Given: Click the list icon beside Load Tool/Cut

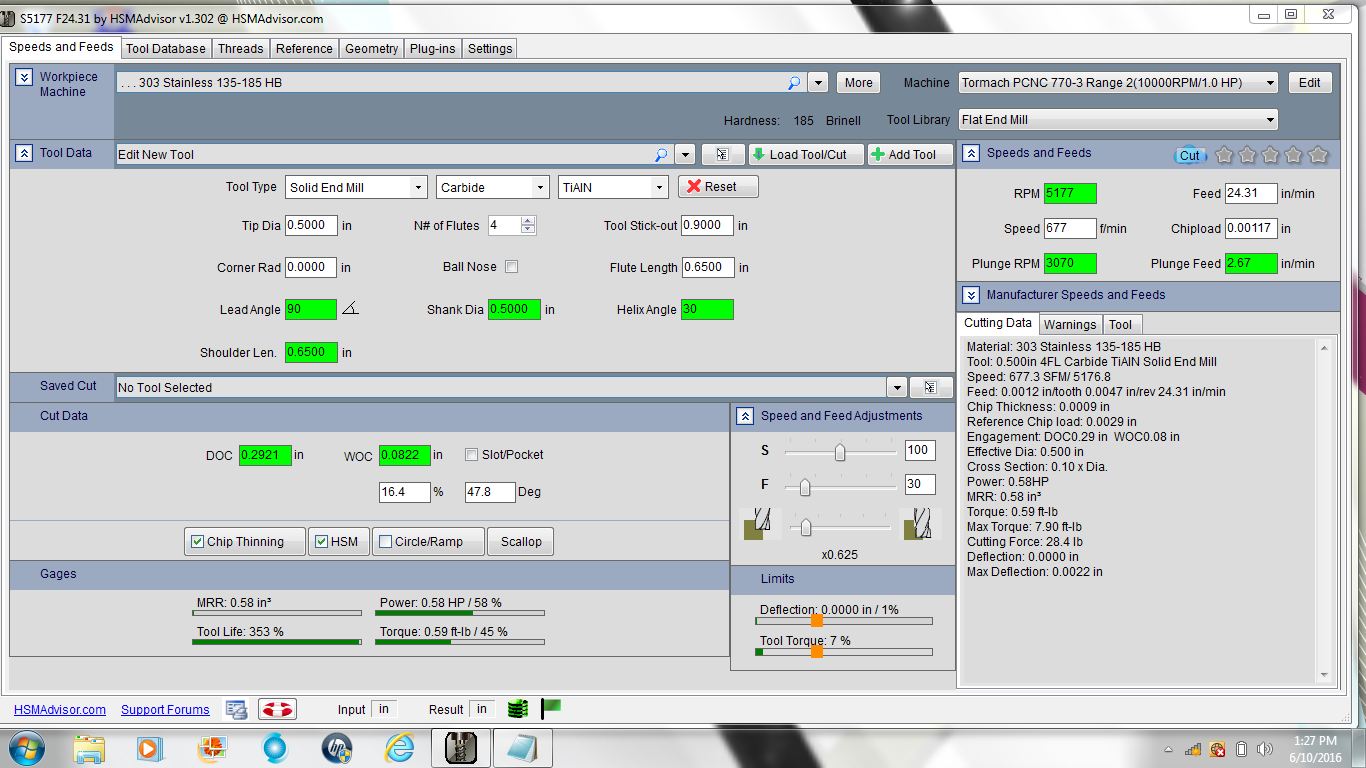Looking at the screenshot, I should pyautogui.click(x=723, y=155).
